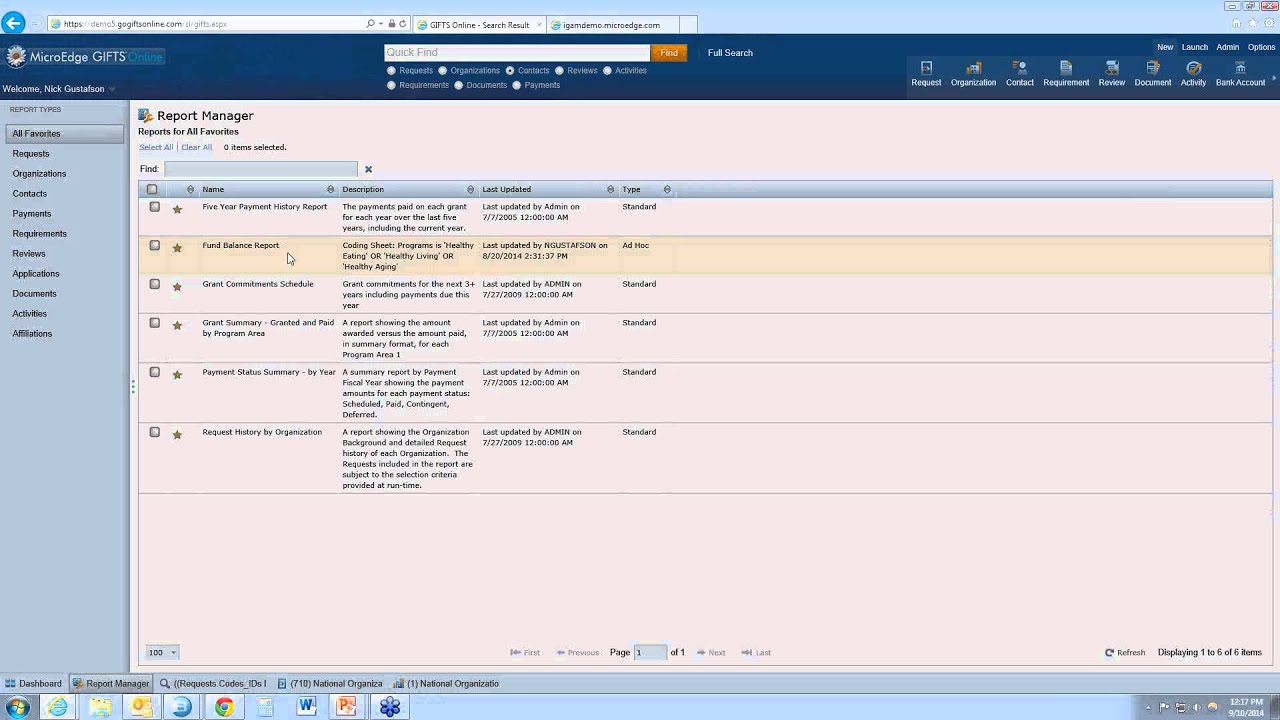Toggle star for Payment Status Summary
Image resolution: width=1280 pixels, height=720 pixels.
click(x=177, y=374)
